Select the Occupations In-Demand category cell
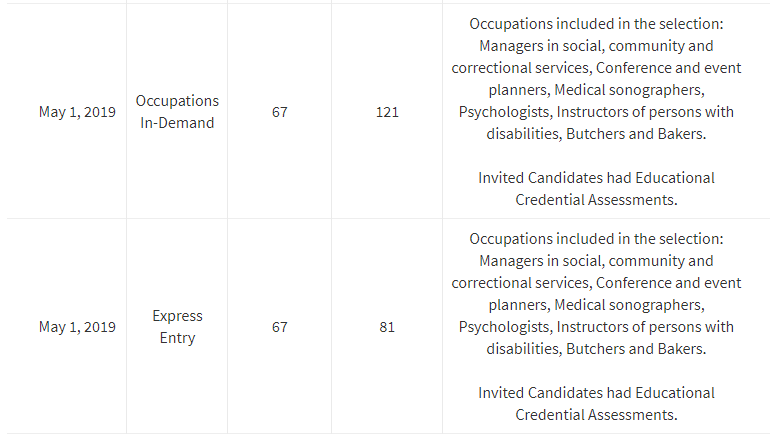 coord(177,112)
